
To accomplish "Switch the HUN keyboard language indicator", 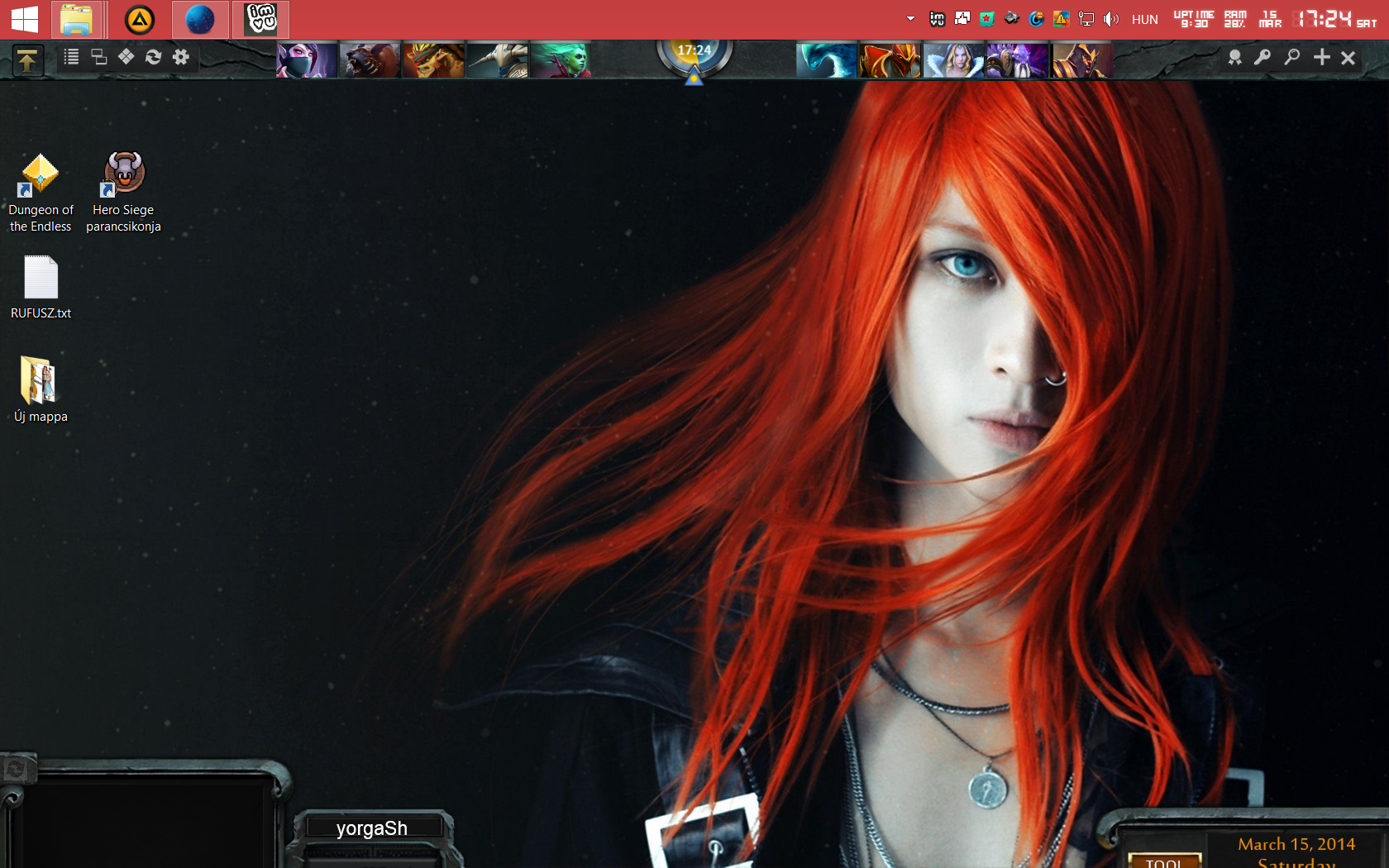I will (1144, 19).
